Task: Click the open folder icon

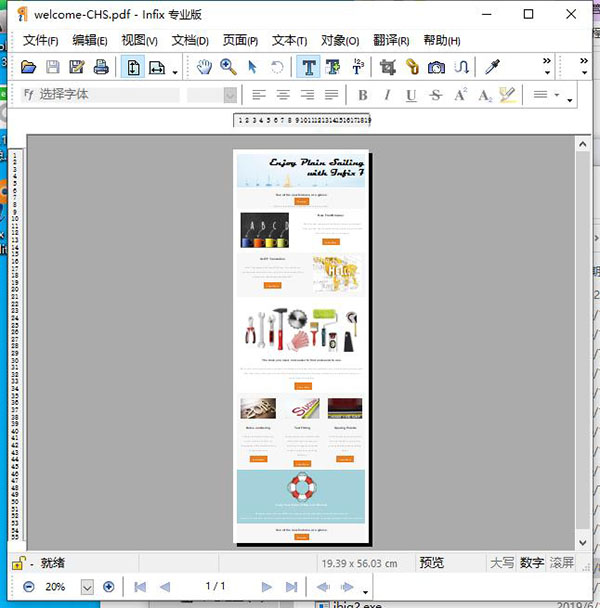Action: click(29, 67)
